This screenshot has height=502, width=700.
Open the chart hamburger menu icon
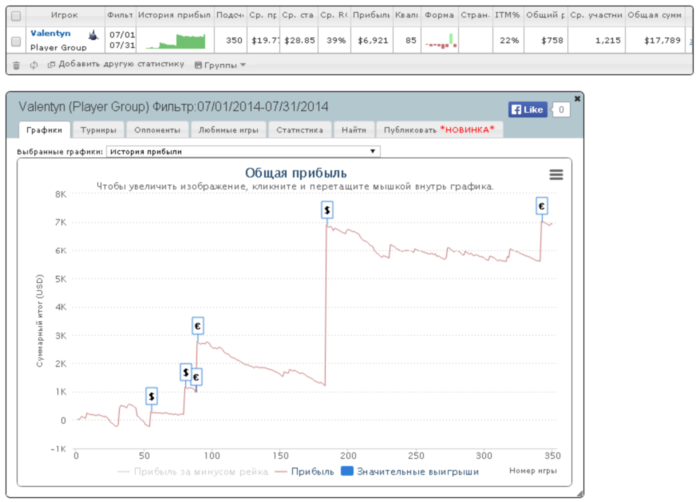[556, 175]
